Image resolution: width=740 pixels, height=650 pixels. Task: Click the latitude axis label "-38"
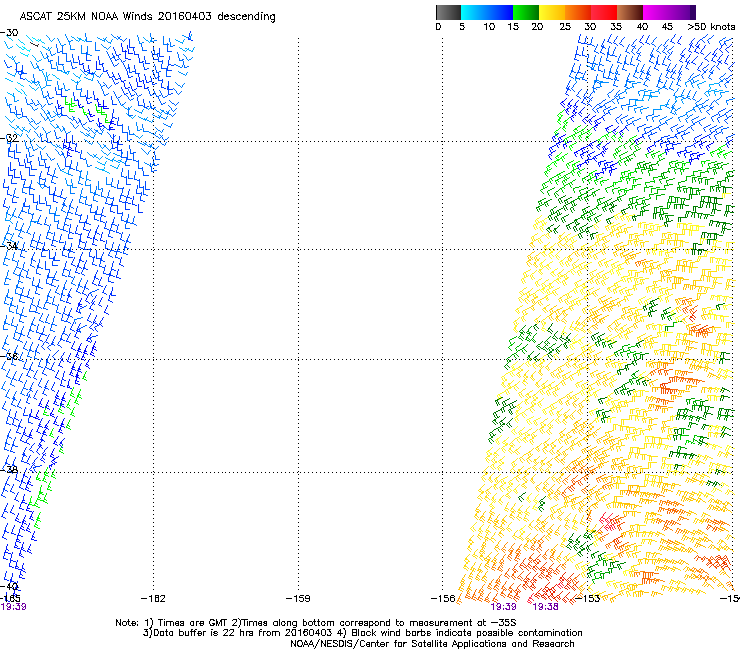click(x=9, y=469)
